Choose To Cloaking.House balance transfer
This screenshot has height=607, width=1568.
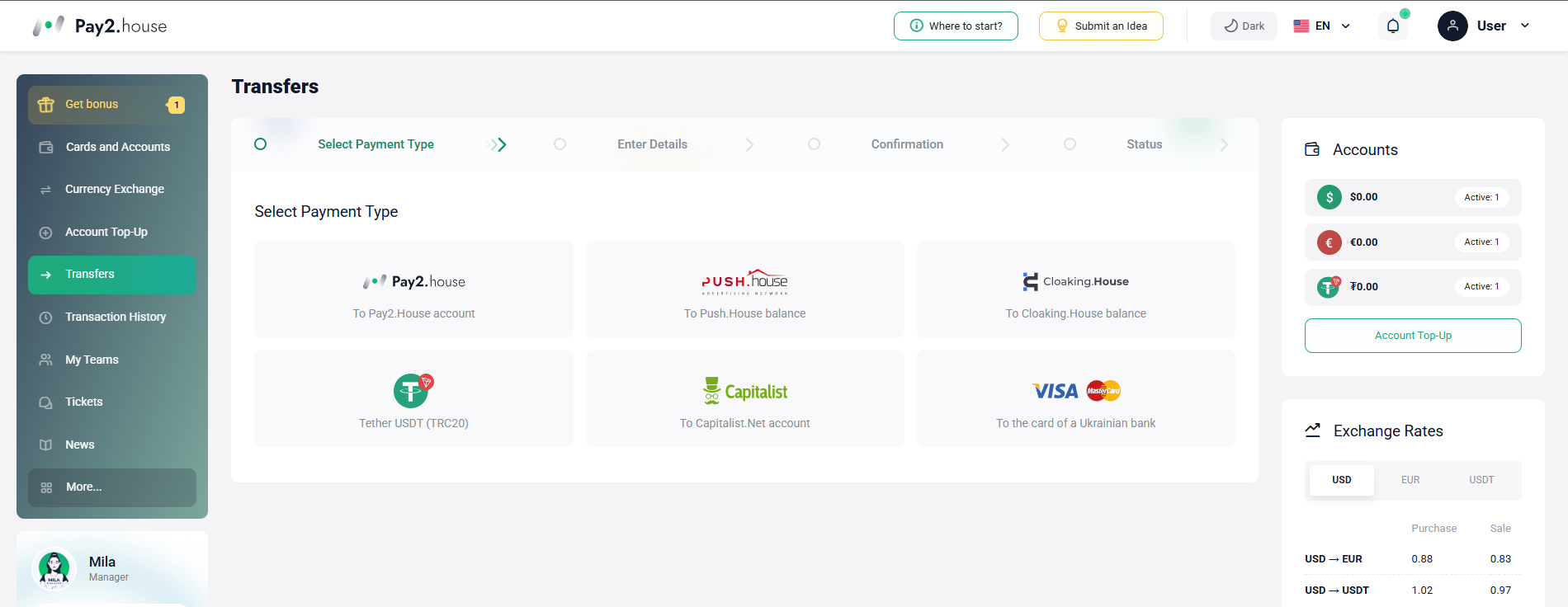pos(1076,289)
